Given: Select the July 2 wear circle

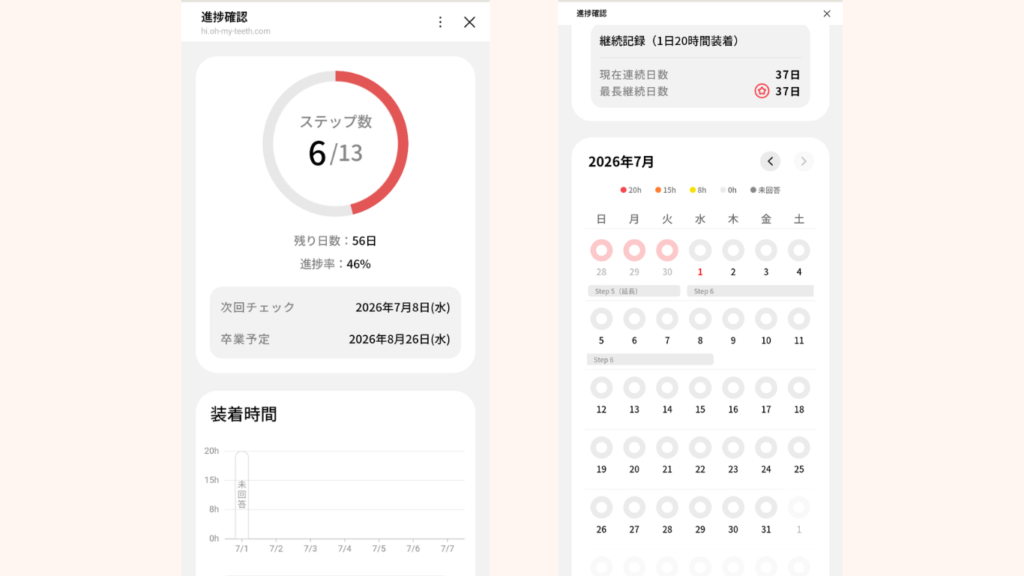Looking at the screenshot, I should point(733,250).
